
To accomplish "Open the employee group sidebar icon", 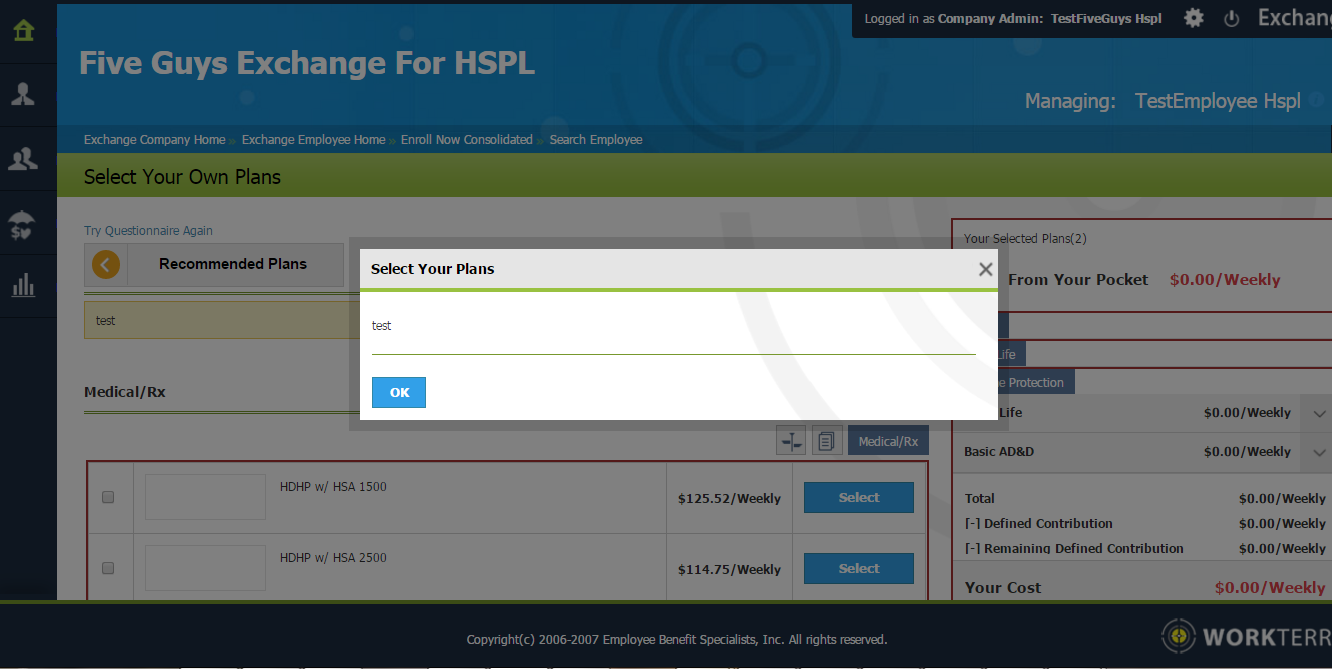I will tap(23, 158).
